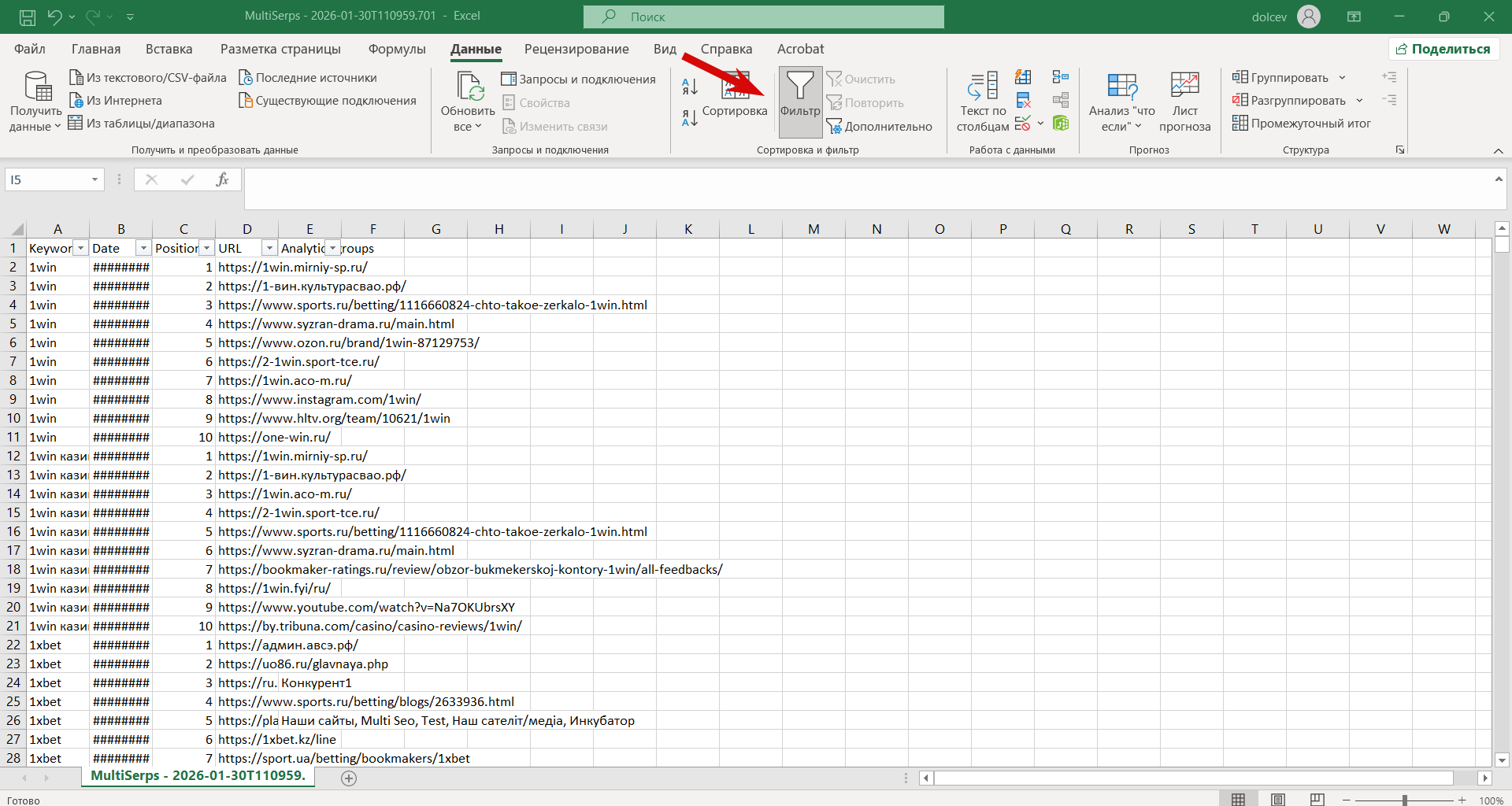Click the Consolidate icon
This screenshot has width=1512, height=806.
(x=1061, y=77)
